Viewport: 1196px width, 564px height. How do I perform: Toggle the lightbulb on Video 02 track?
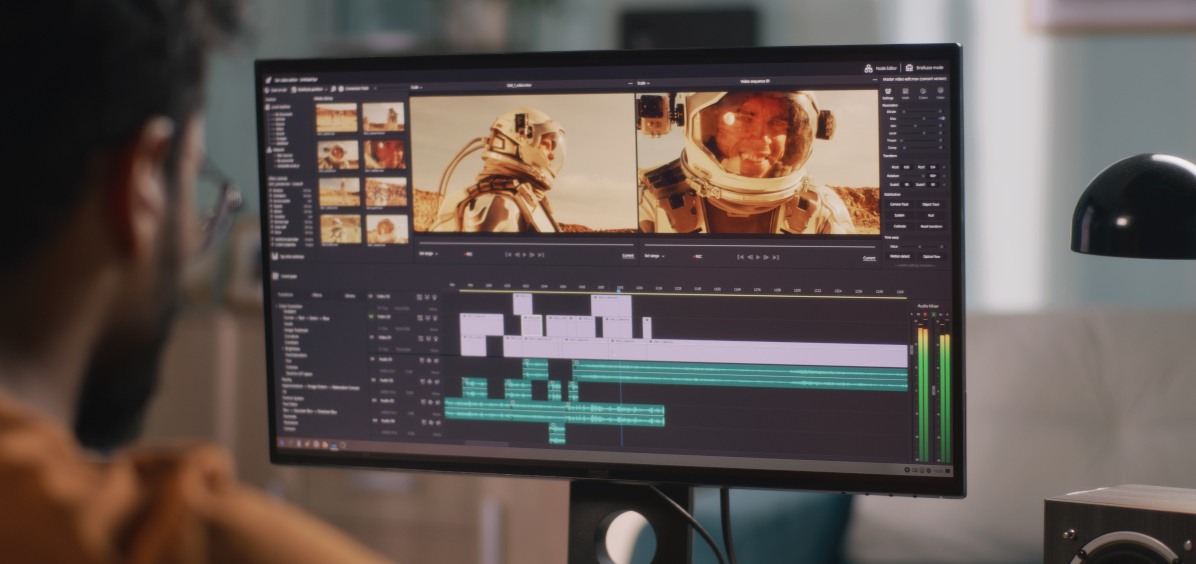(436, 318)
